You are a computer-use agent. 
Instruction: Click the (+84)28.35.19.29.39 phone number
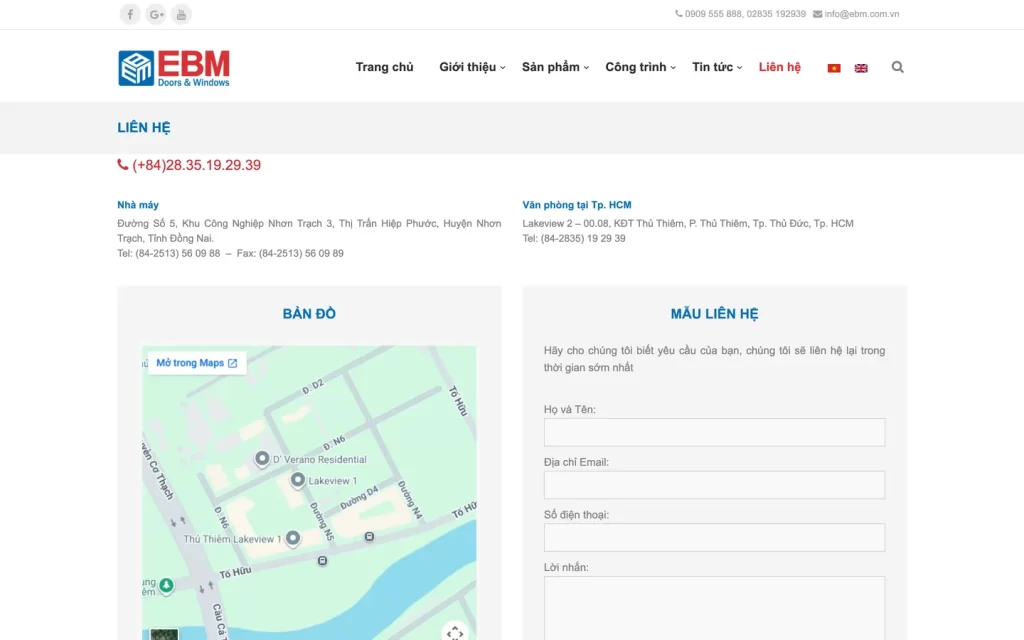click(x=197, y=165)
